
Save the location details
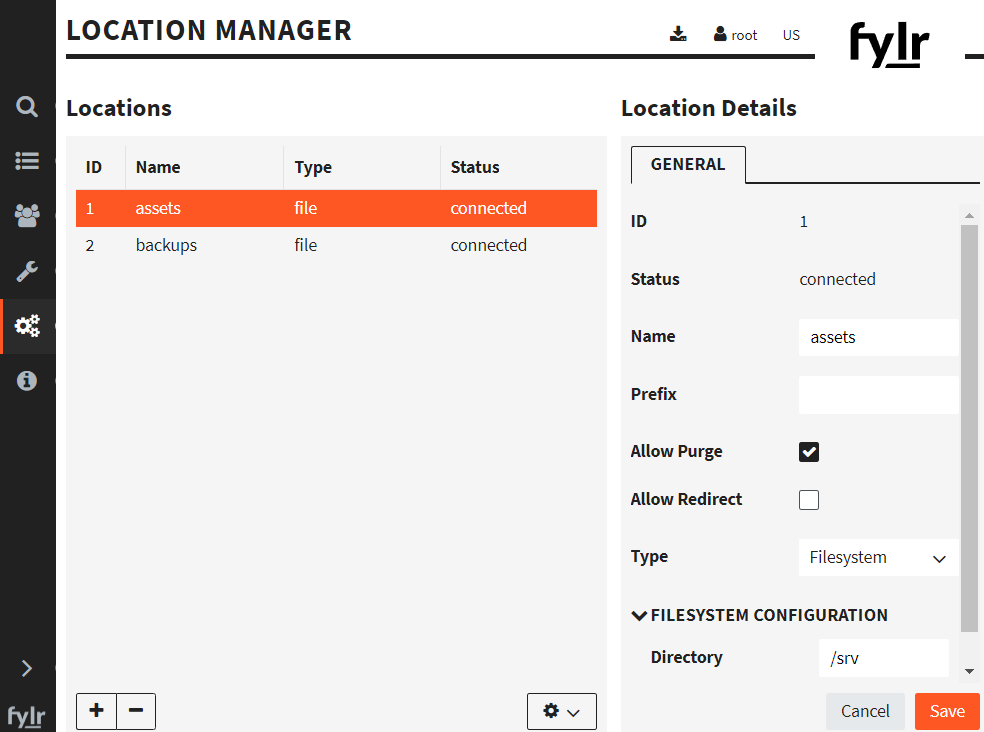point(946,711)
